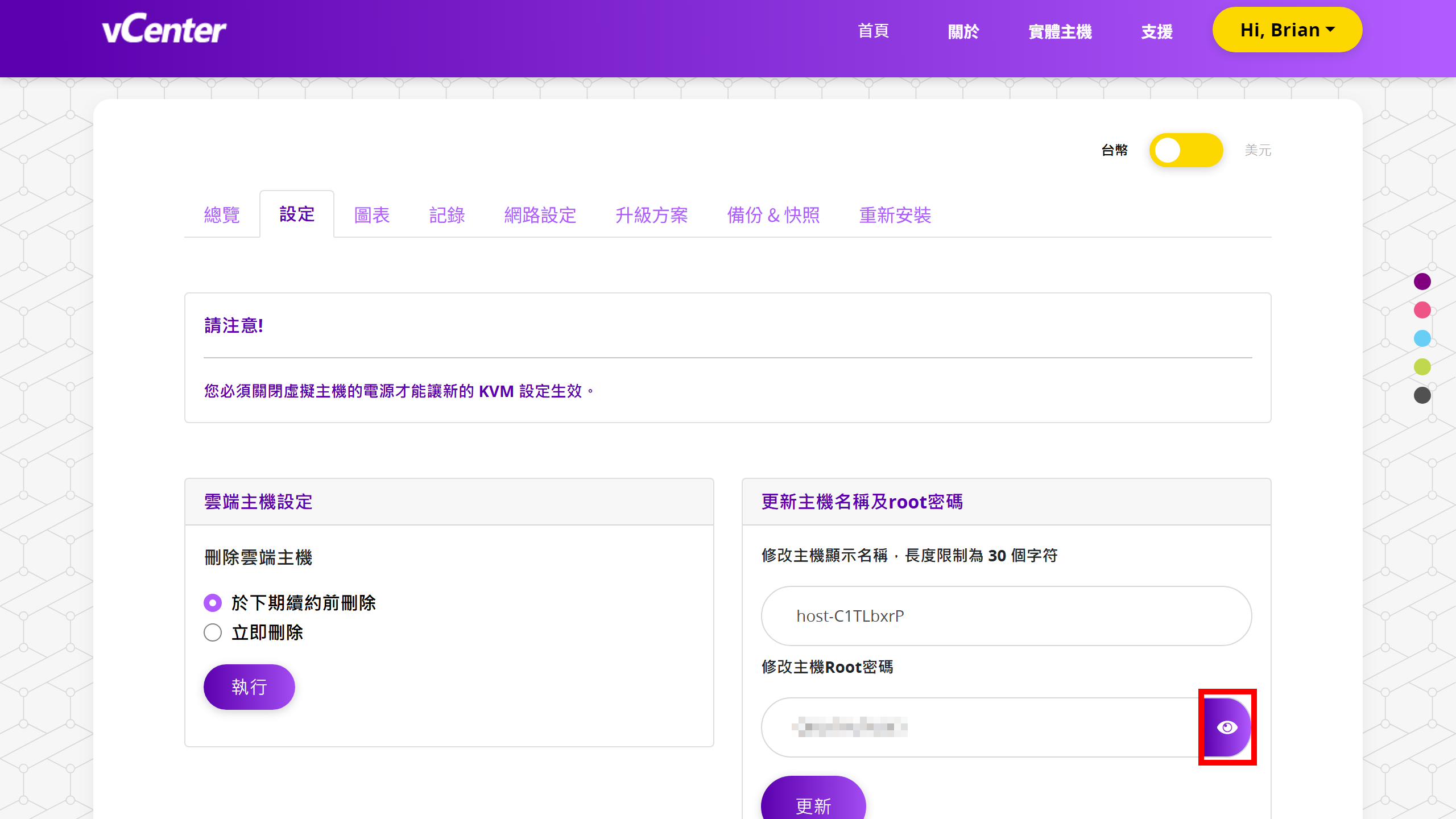Click the 執行 button to delete host

249,686
